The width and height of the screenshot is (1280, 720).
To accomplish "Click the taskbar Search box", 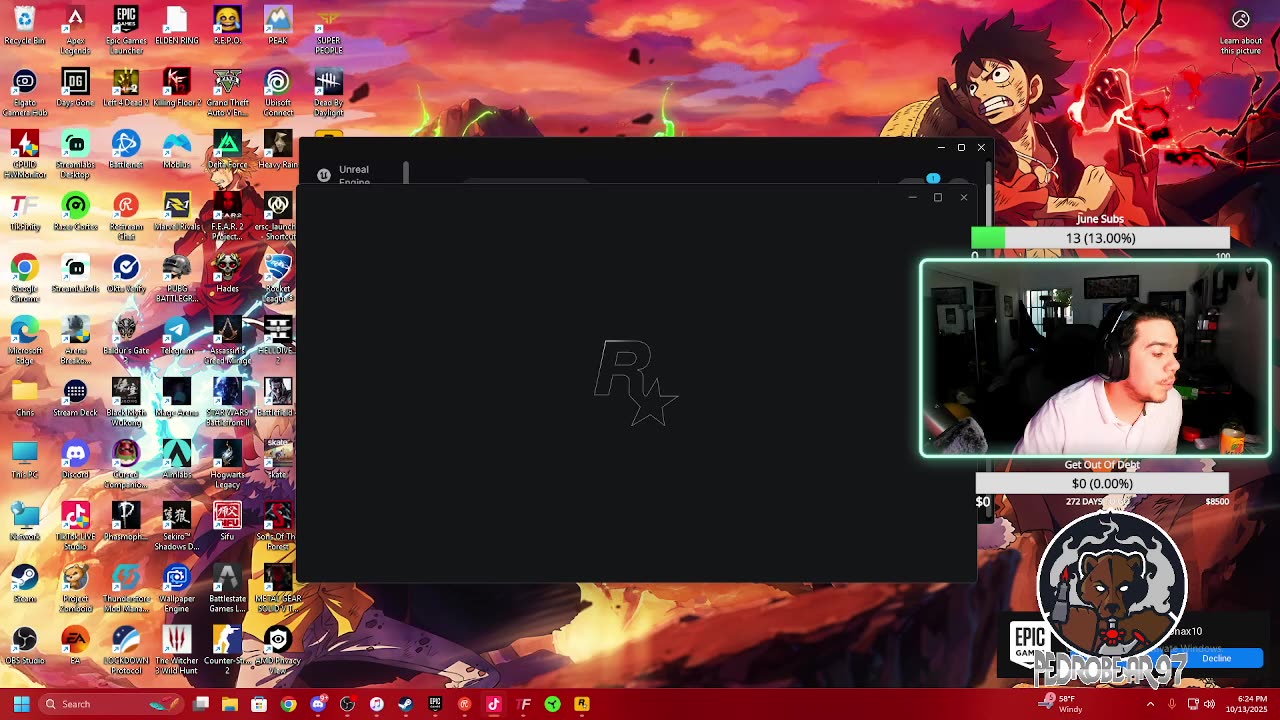I will point(112,704).
